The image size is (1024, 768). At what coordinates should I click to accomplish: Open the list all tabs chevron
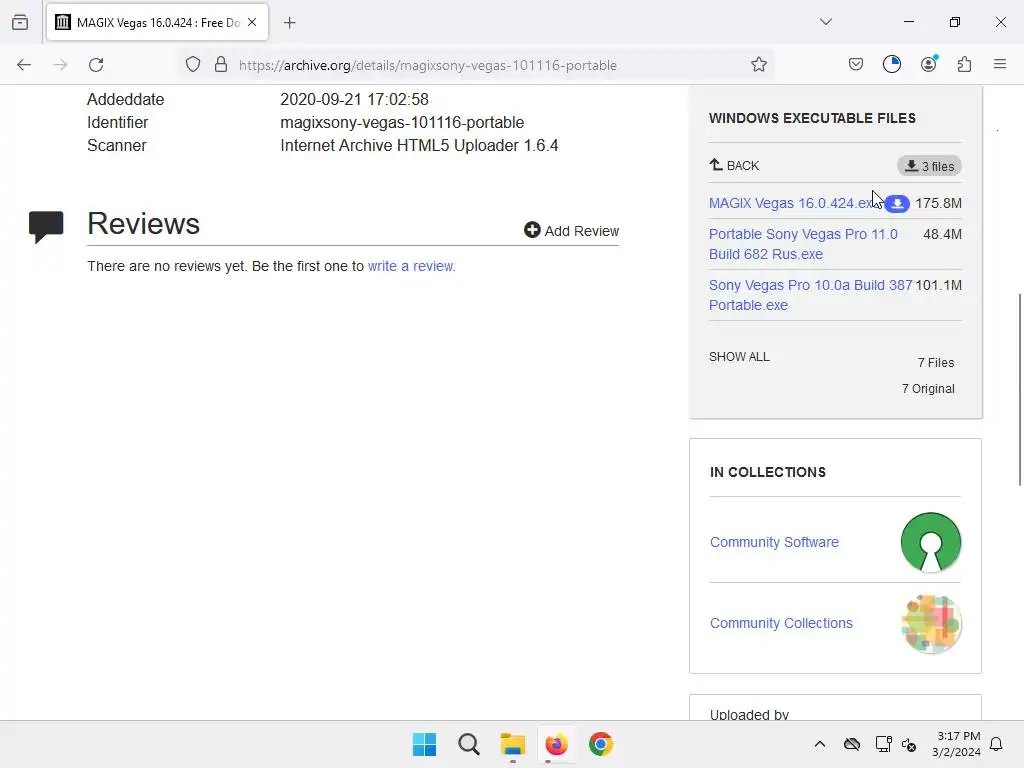coord(826,22)
